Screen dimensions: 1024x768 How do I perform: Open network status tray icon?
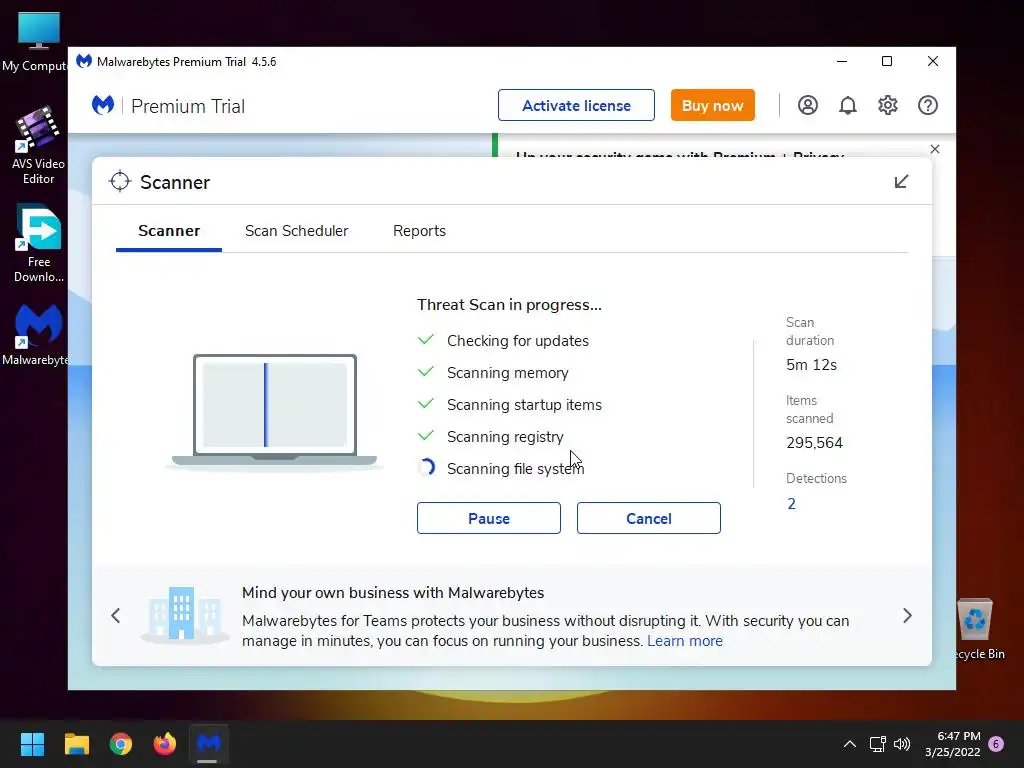pos(878,744)
